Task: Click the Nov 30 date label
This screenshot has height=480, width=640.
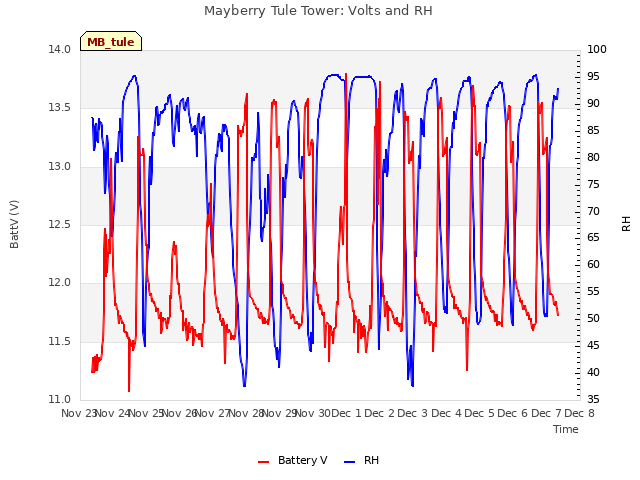Action: pos(312,413)
